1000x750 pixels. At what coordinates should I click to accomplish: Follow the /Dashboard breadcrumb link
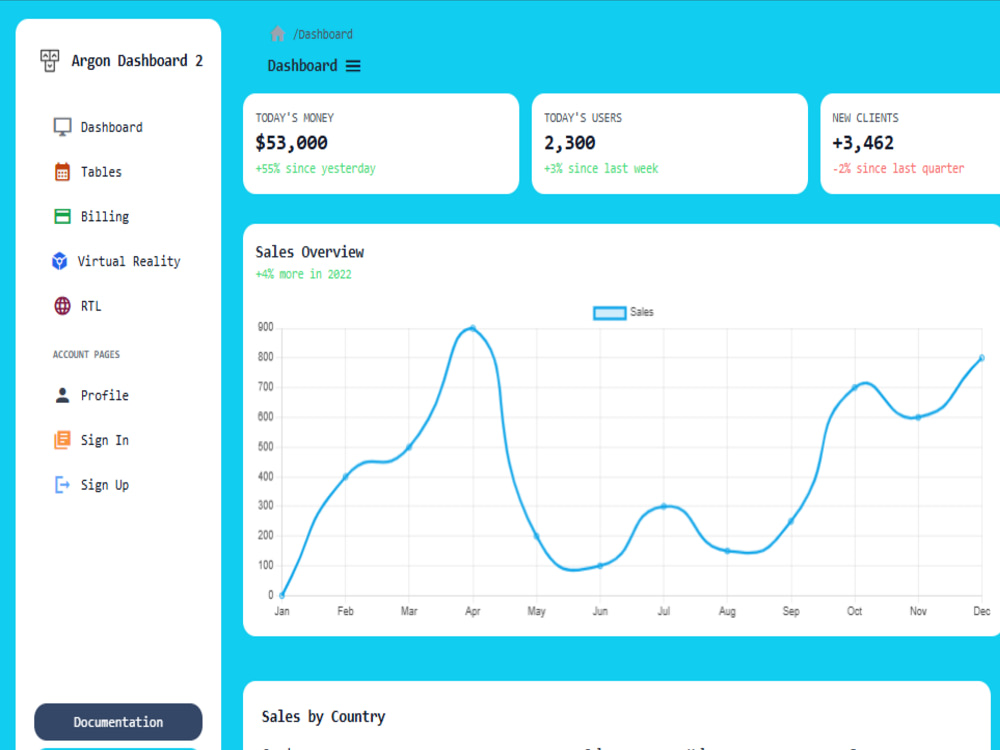320,33
